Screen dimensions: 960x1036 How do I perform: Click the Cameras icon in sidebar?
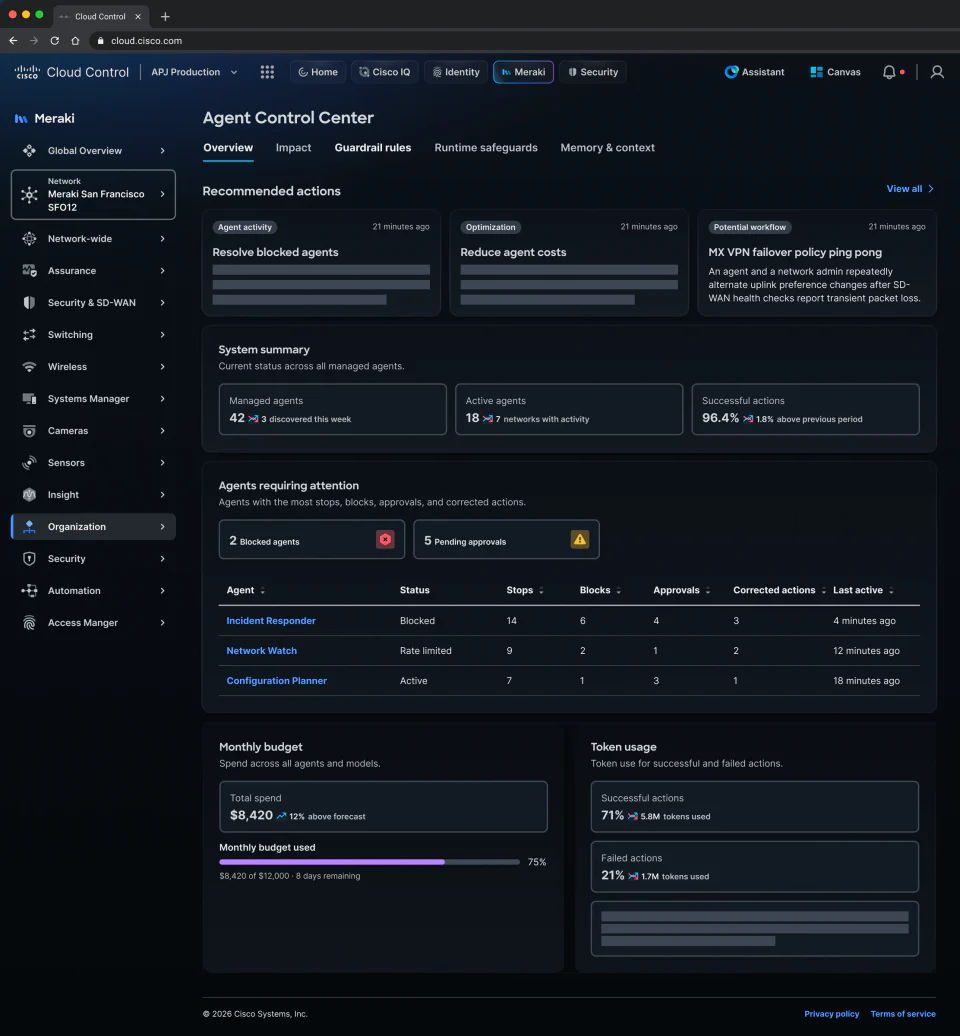(29, 431)
